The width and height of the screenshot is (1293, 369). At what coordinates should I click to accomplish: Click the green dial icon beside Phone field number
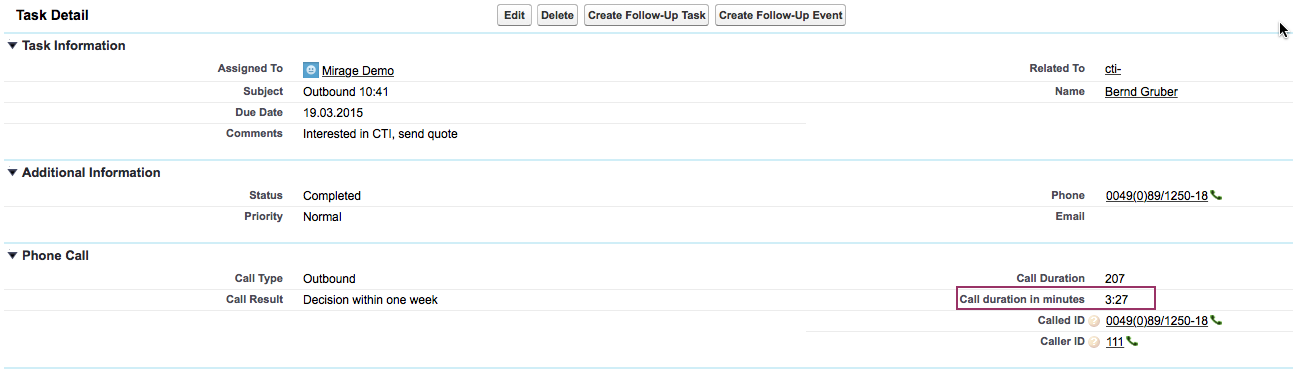tap(1216, 196)
